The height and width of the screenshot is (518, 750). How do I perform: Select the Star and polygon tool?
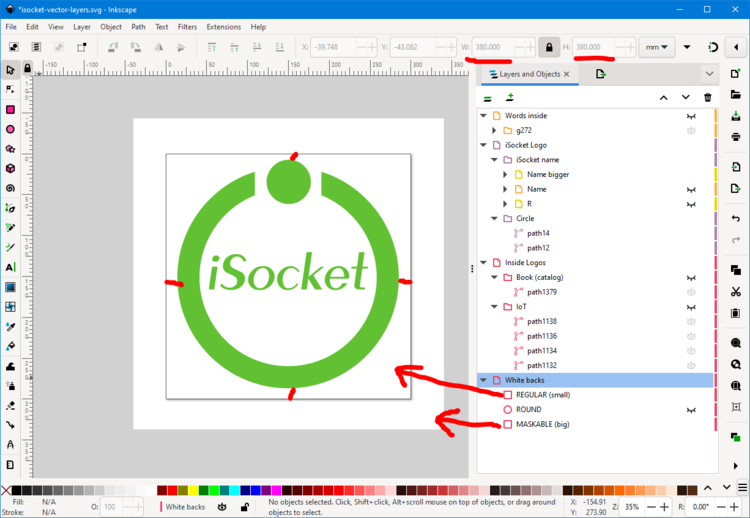click(10, 149)
